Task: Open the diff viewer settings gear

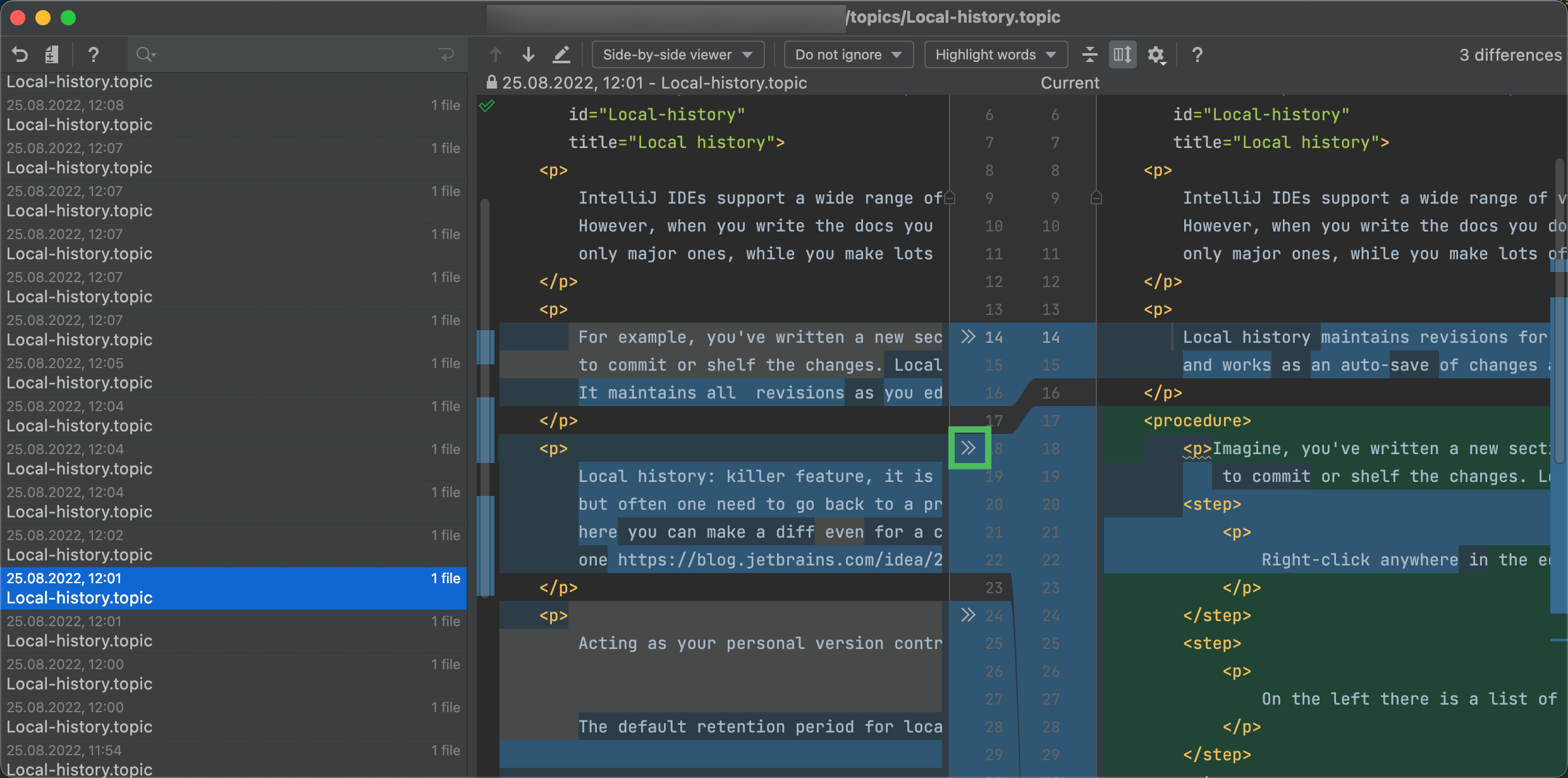Action: click(x=1156, y=54)
